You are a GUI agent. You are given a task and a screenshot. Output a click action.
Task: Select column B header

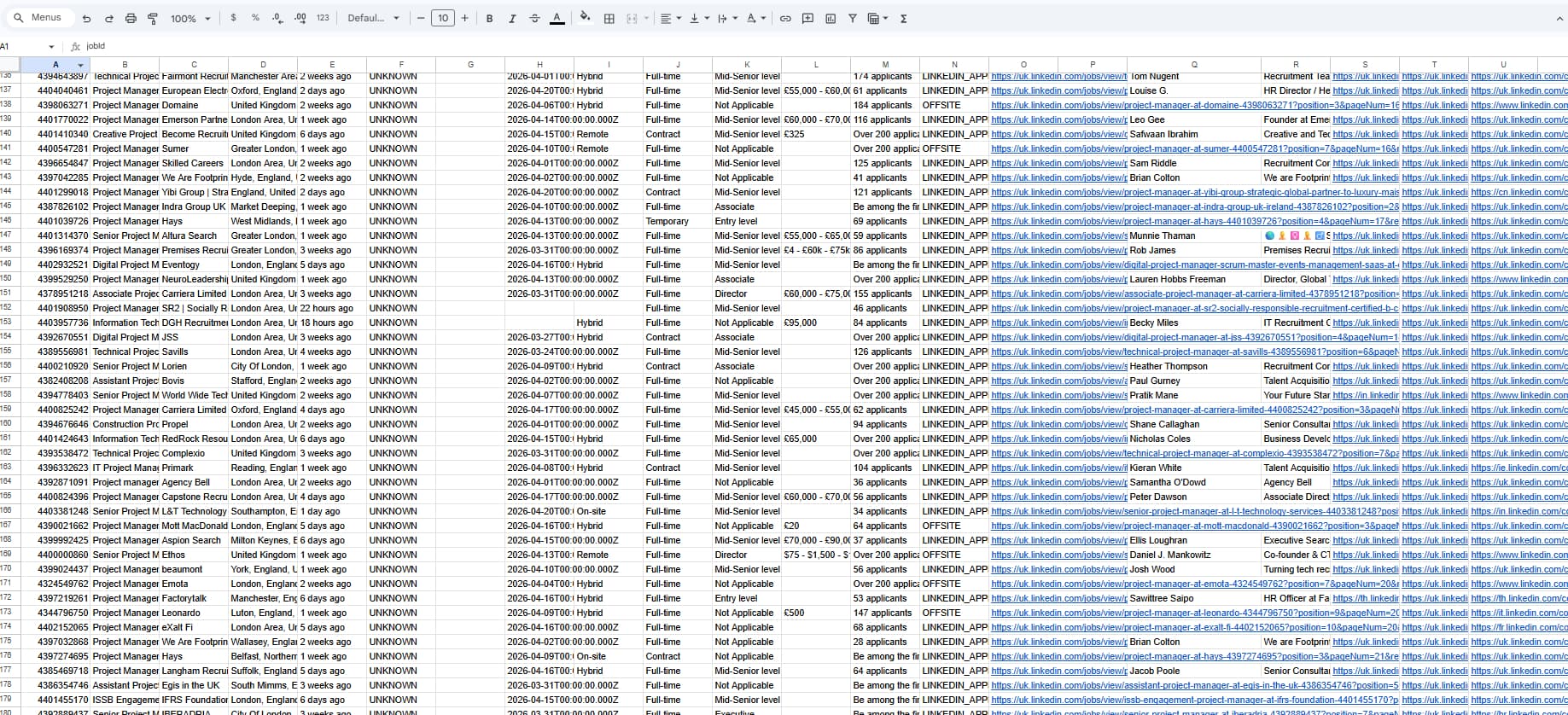125,65
